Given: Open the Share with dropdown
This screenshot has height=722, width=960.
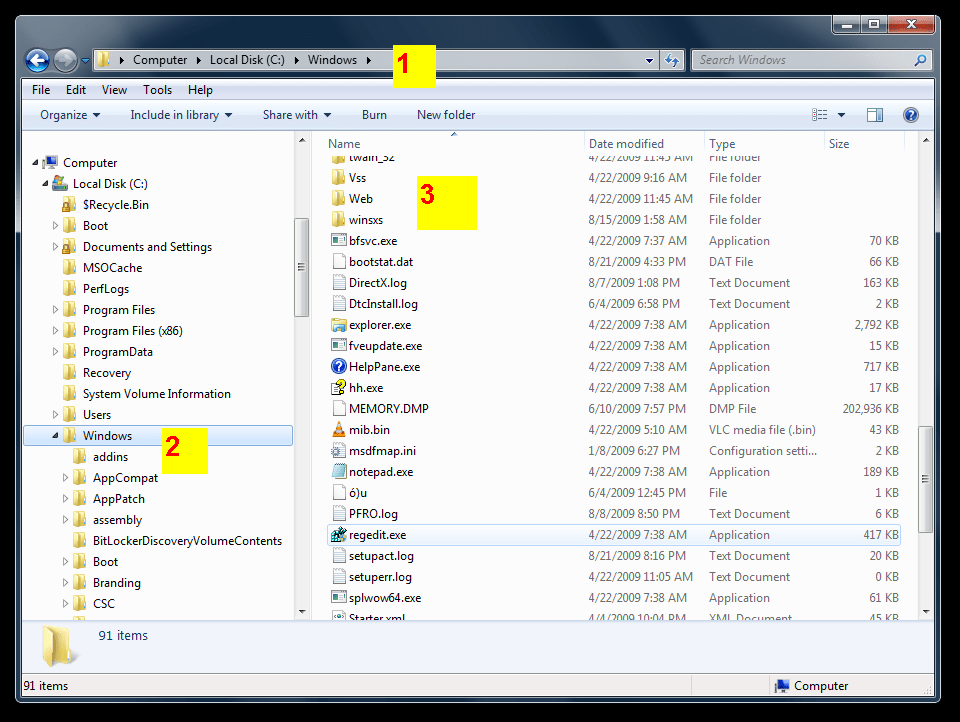Looking at the screenshot, I should click(x=296, y=115).
